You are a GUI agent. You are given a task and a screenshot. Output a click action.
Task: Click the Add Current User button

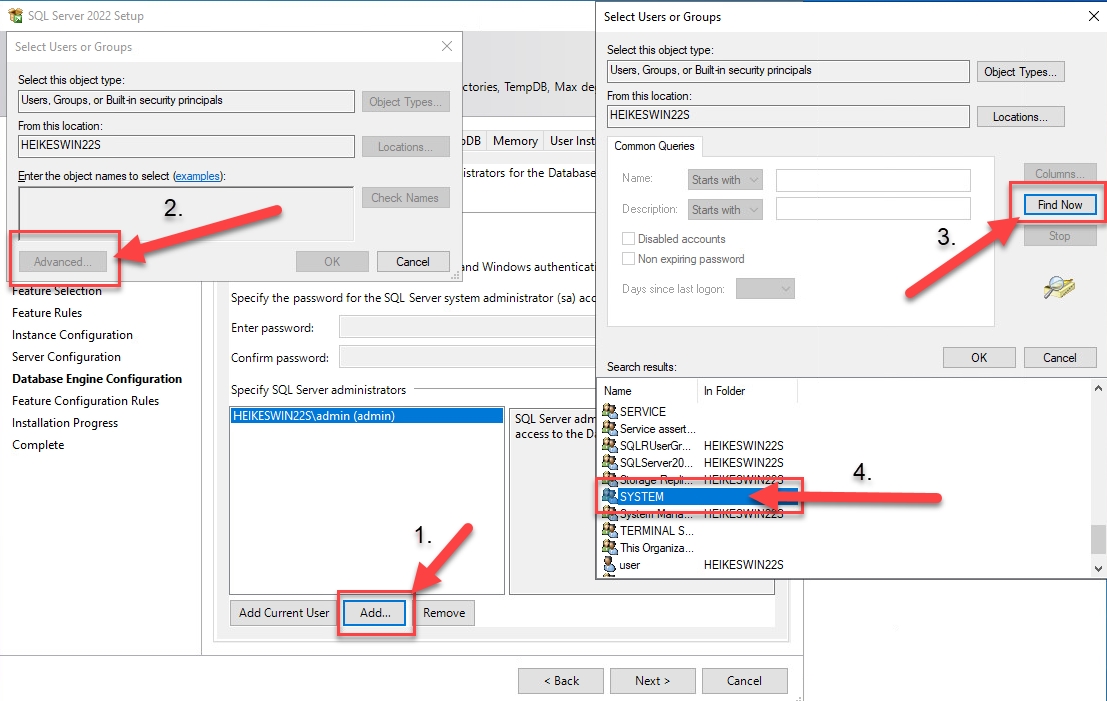(x=284, y=613)
